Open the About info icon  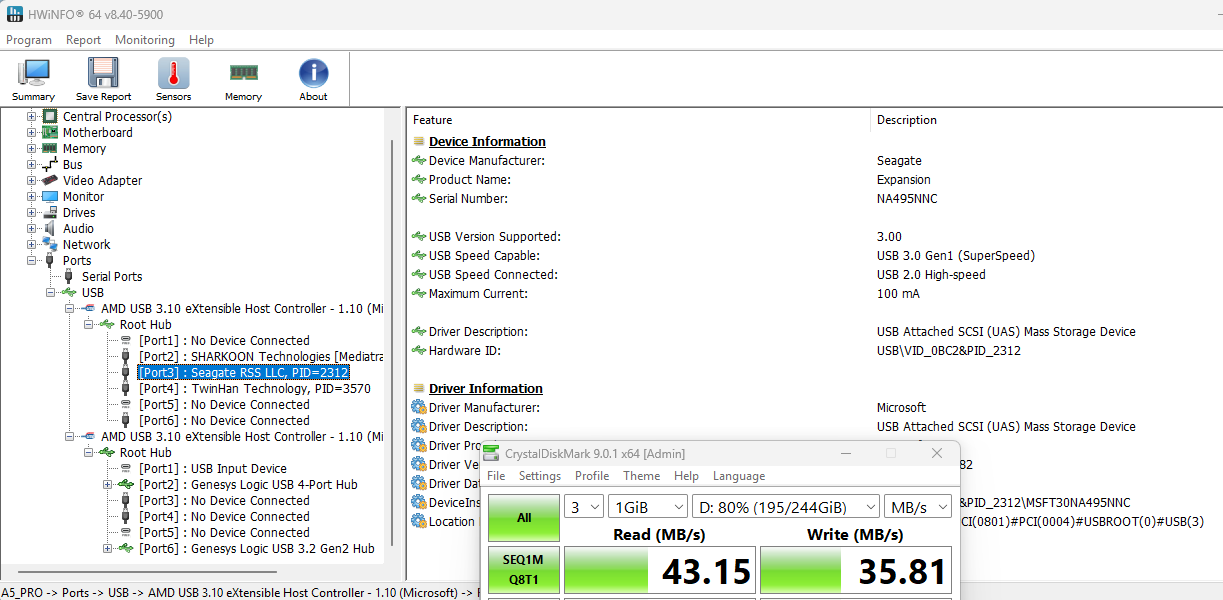[x=313, y=74]
